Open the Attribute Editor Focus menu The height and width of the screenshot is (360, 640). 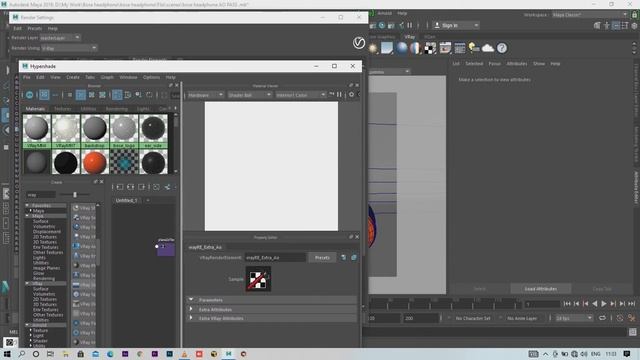click(x=494, y=64)
